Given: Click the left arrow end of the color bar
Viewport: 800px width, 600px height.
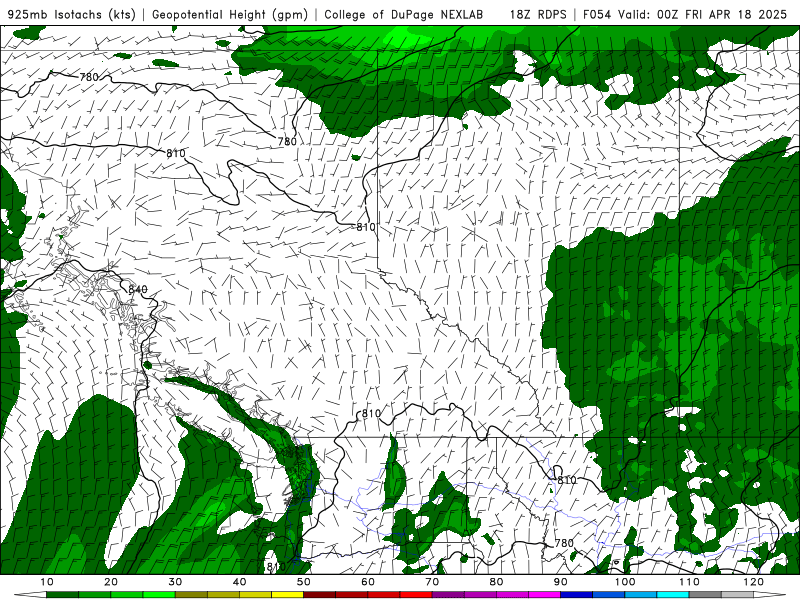Looking at the screenshot, I should (30, 595).
